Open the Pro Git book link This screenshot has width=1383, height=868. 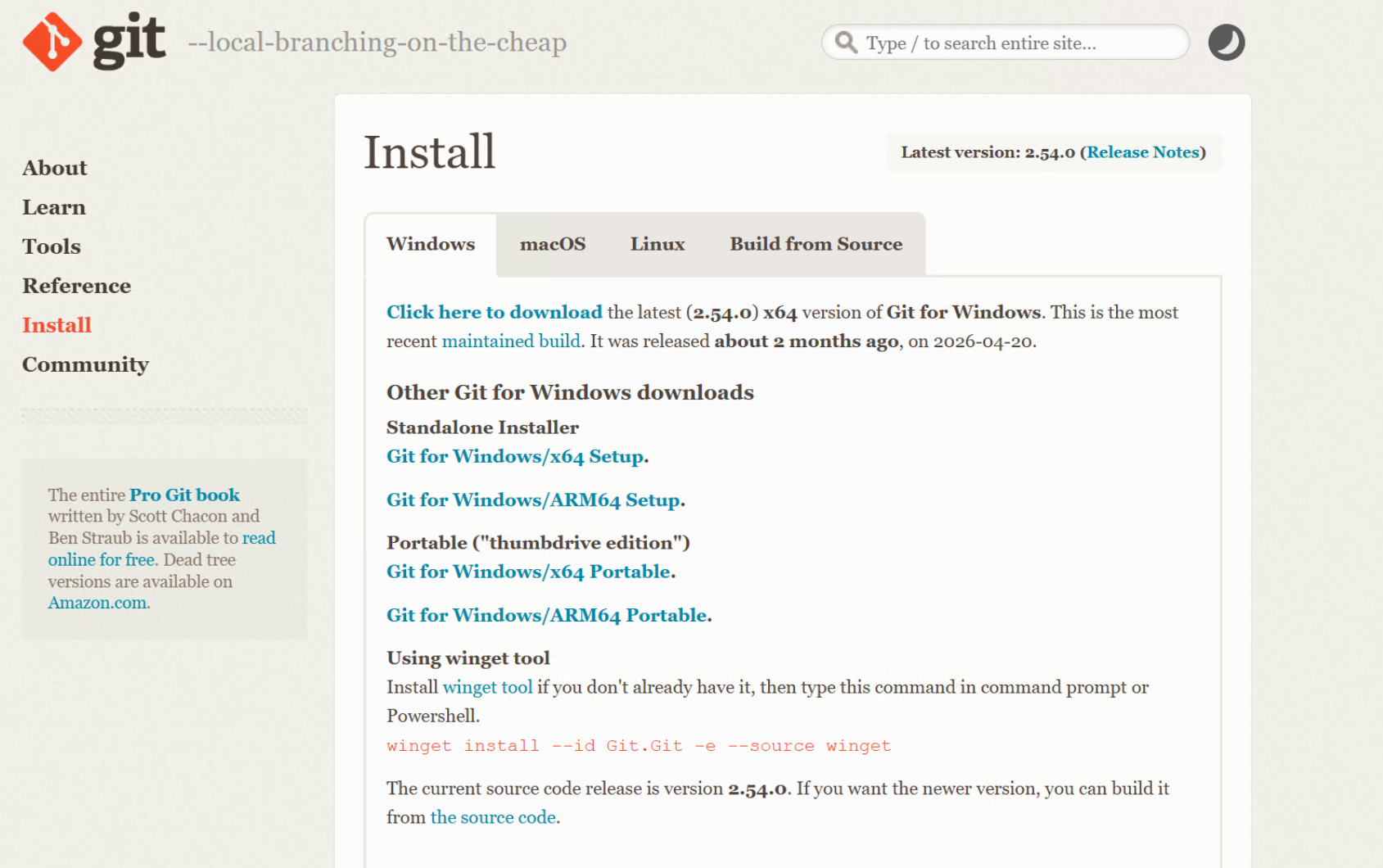pos(184,495)
